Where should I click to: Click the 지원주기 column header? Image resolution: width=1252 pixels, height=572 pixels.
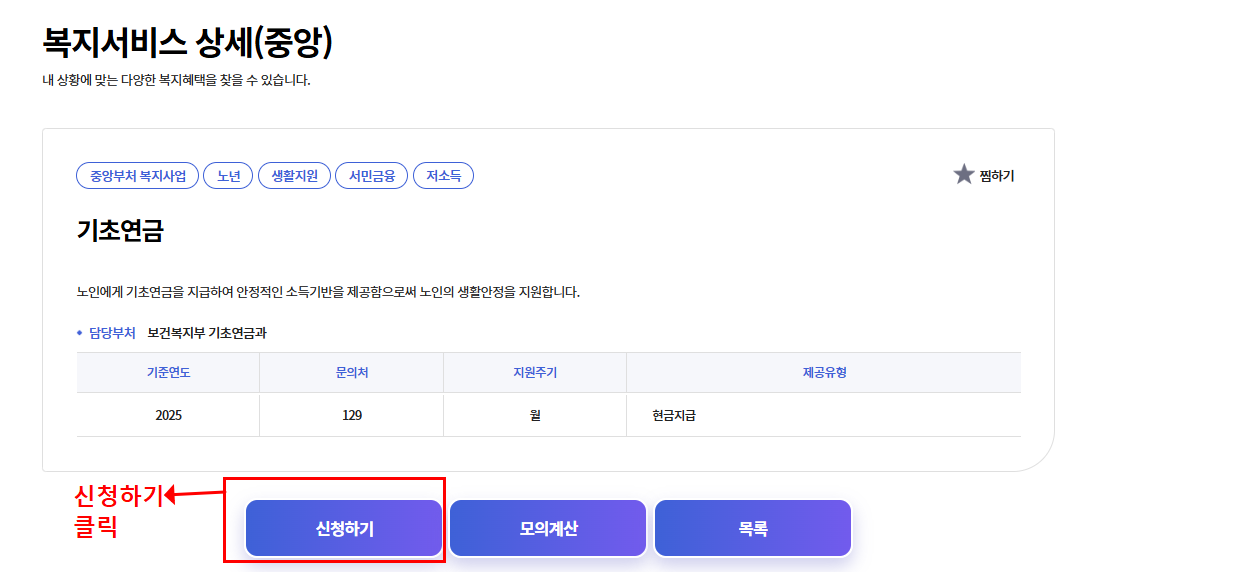(535, 373)
